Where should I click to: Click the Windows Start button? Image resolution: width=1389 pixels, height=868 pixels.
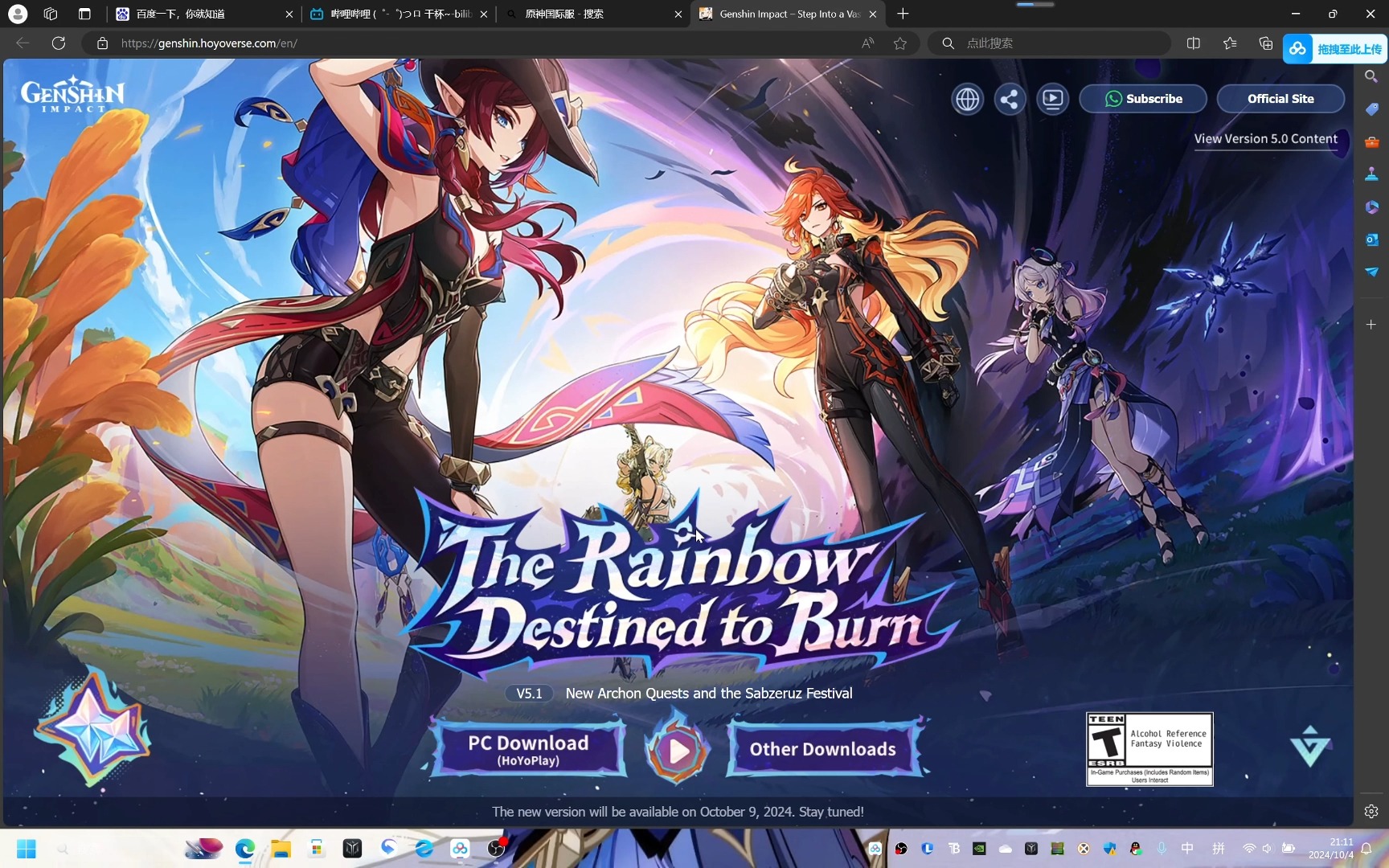pyautogui.click(x=27, y=849)
